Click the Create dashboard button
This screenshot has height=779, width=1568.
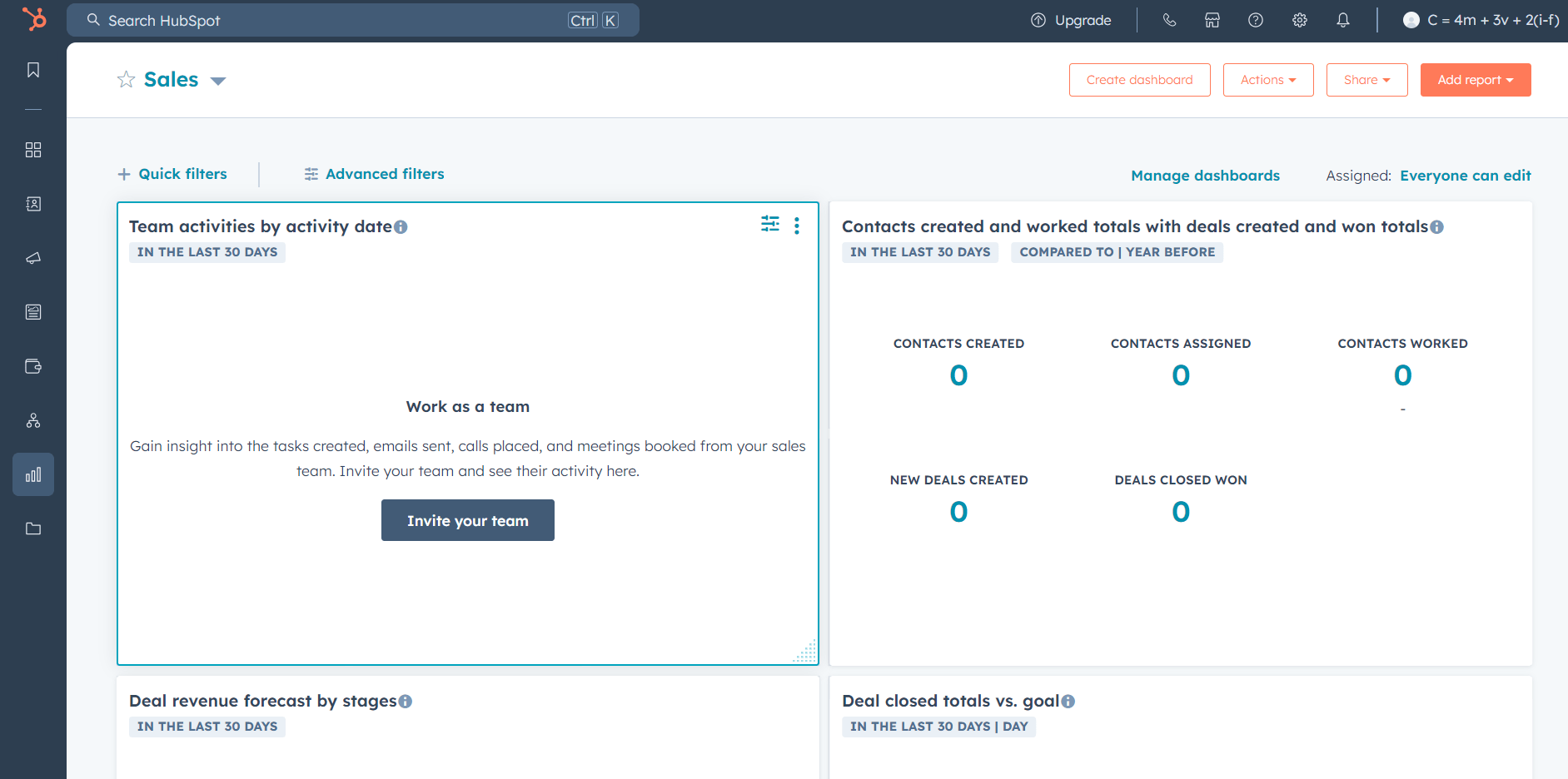(1140, 80)
